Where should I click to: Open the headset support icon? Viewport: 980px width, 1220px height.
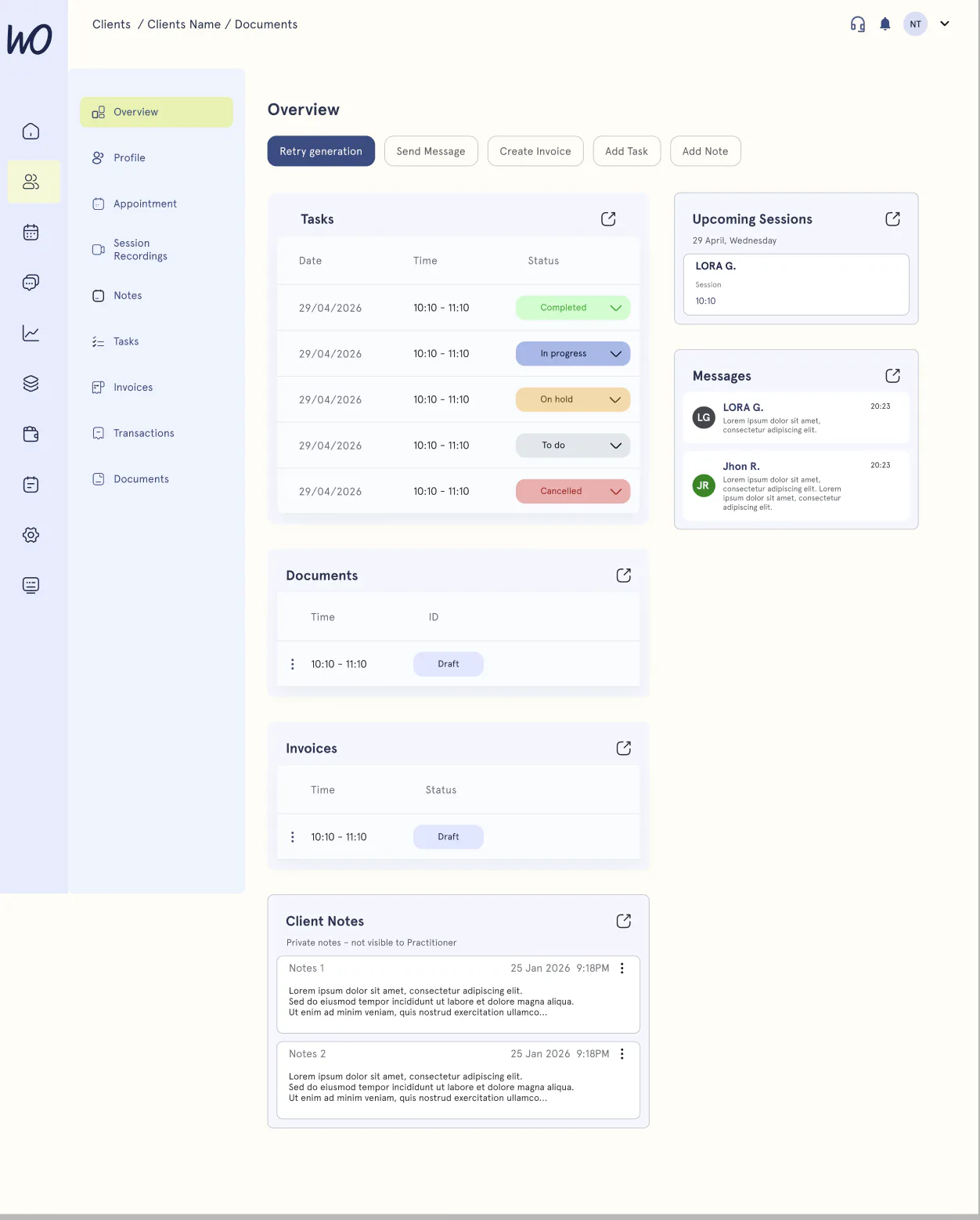pyautogui.click(x=858, y=24)
